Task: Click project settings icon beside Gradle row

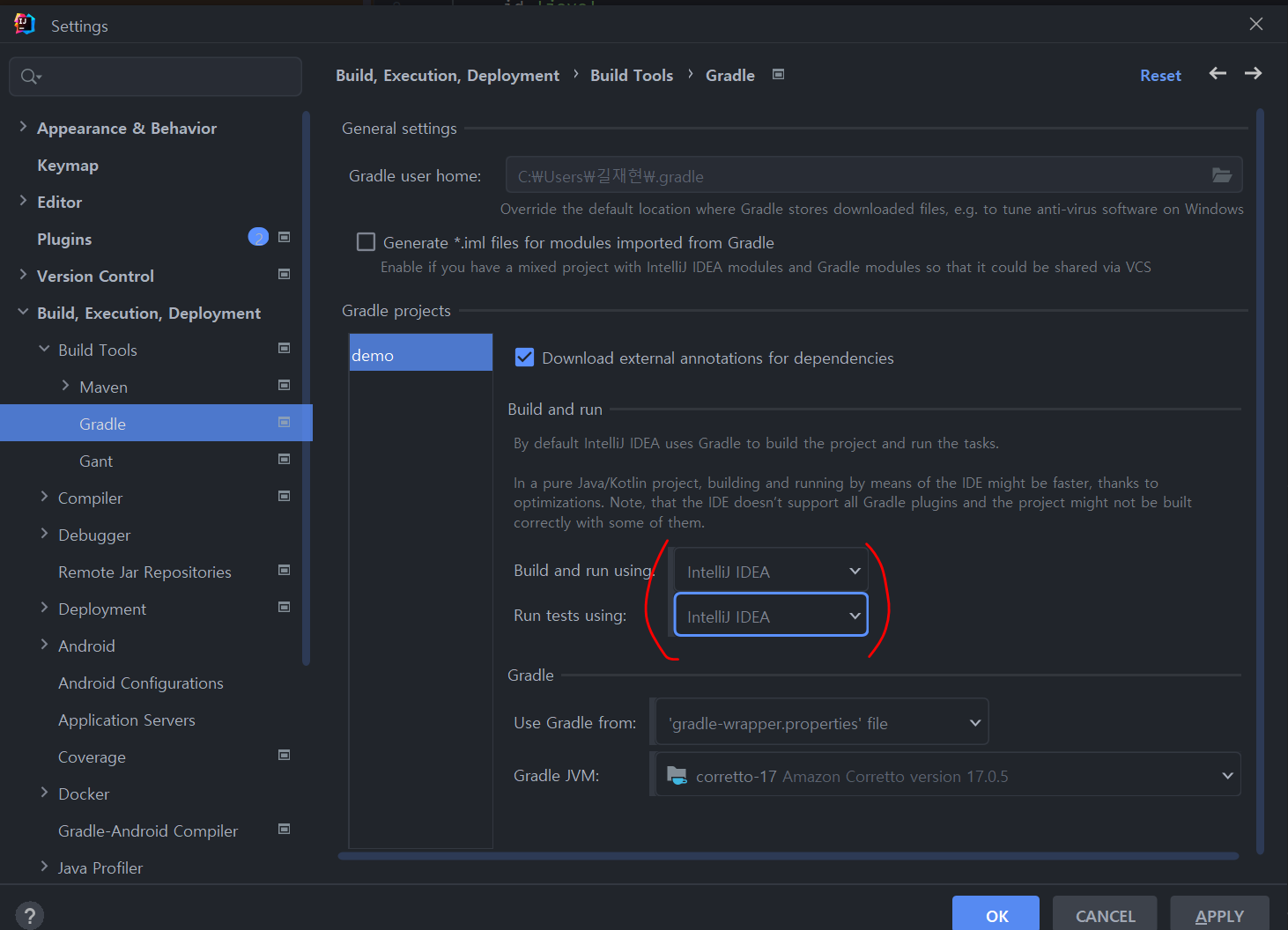Action: coord(284,422)
